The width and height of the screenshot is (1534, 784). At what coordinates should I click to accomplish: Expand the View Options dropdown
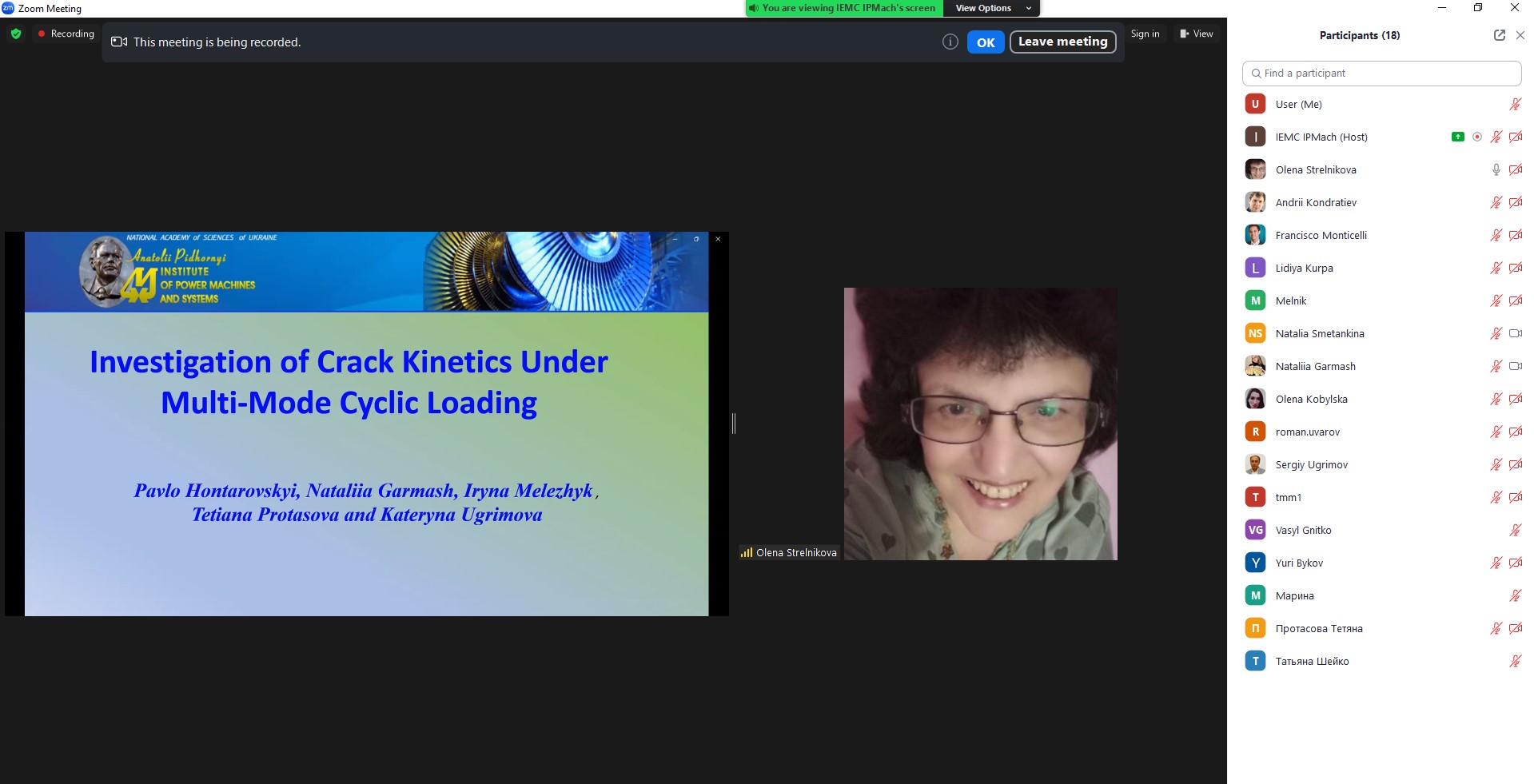click(992, 8)
